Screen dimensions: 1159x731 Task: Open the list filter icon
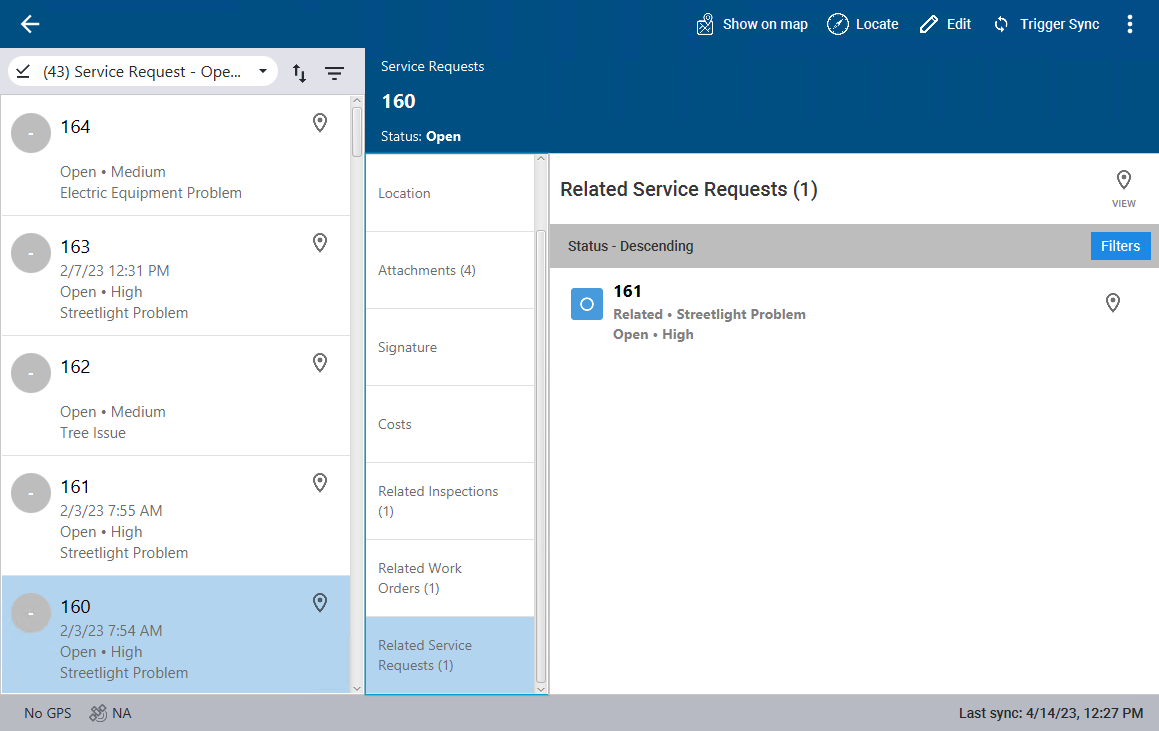(334, 73)
